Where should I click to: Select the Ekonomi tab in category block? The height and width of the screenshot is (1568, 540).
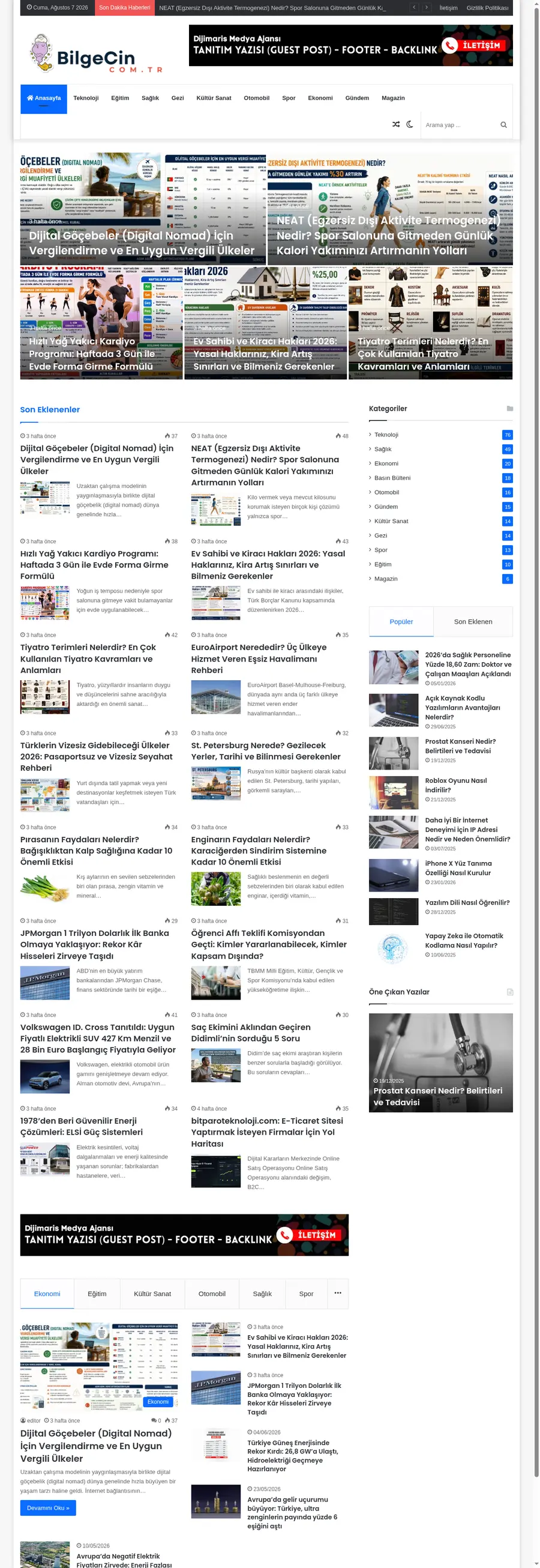(47, 1294)
